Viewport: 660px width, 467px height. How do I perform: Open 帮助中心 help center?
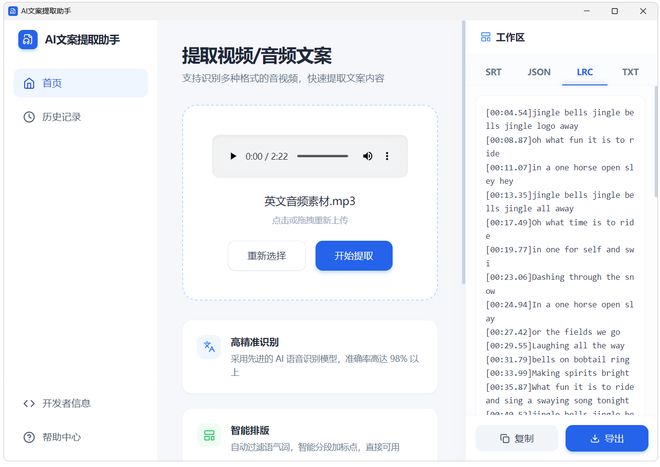click(x=81, y=437)
